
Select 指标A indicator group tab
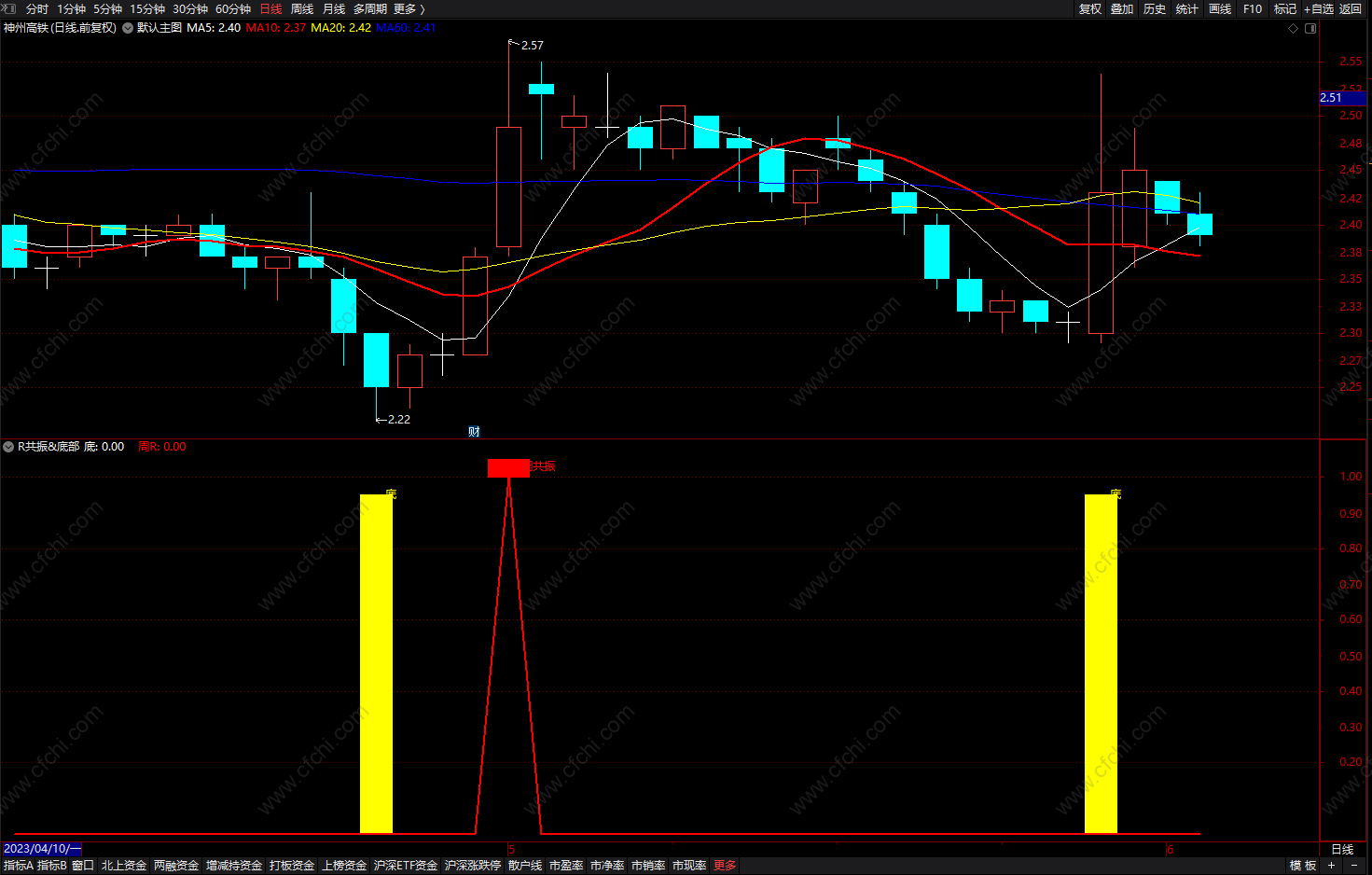pos(19,866)
